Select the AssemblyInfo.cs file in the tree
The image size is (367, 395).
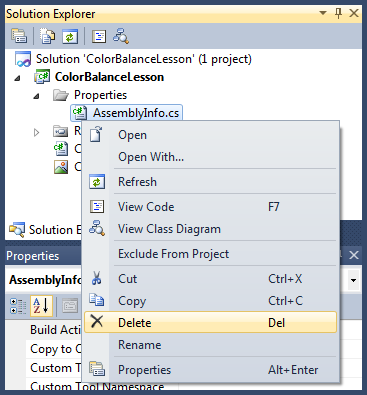tap(126, 113)
